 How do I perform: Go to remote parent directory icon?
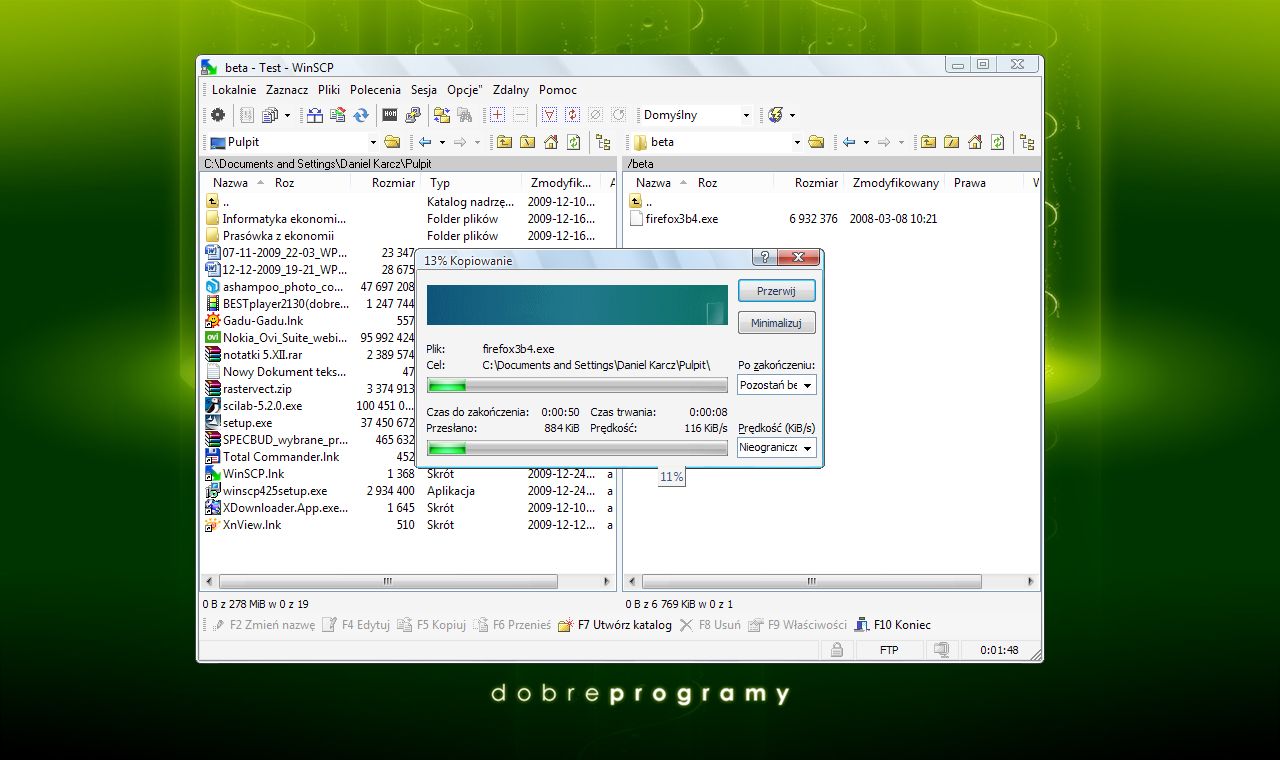(928, 142)
